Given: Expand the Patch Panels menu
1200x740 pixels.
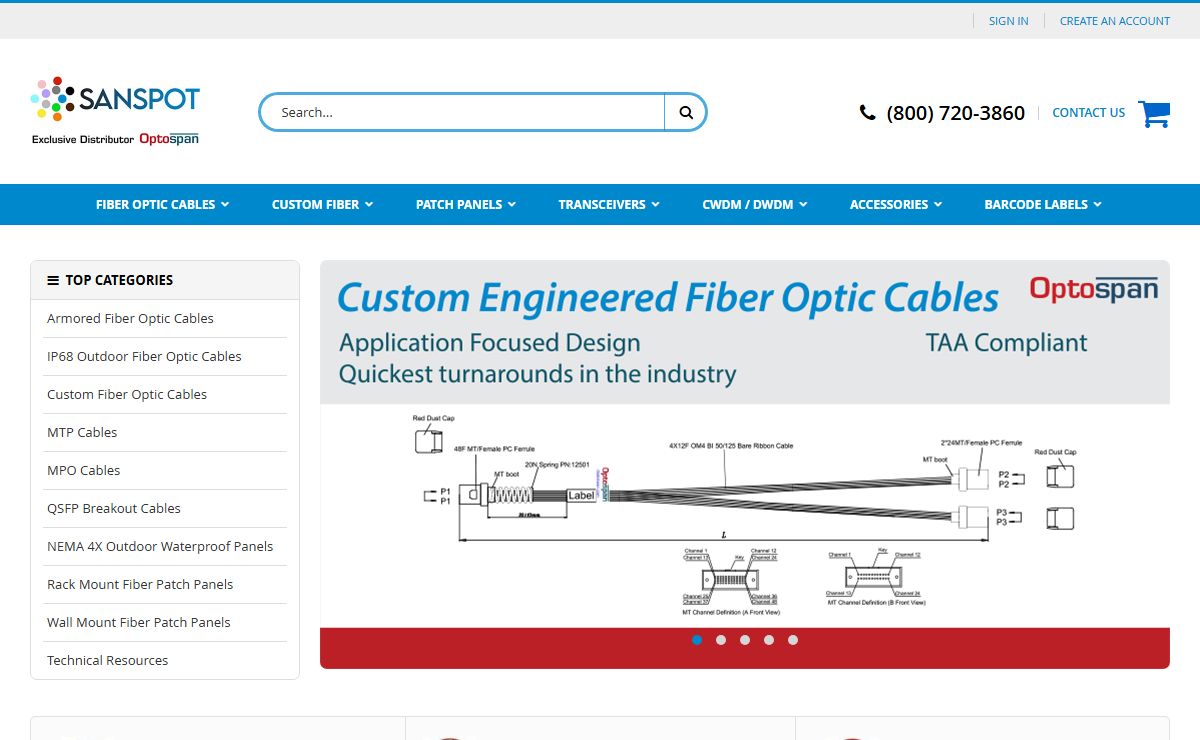Looking at the screenshot, I should [x=466, y=204].
